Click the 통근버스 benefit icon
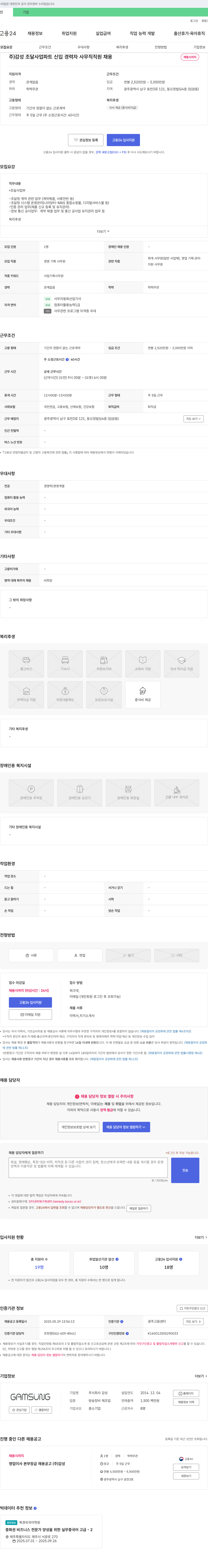 (26, 664)
